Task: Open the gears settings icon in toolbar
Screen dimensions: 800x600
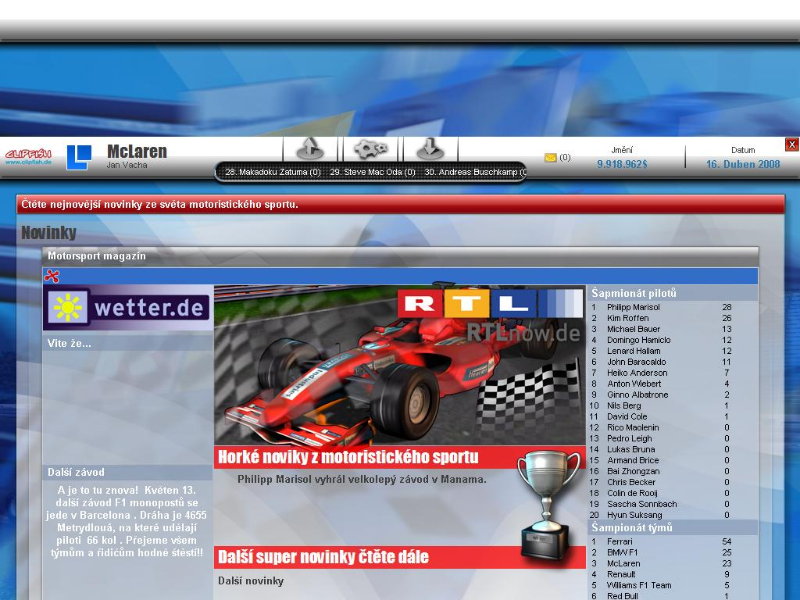Action: (x=370, y=149)
